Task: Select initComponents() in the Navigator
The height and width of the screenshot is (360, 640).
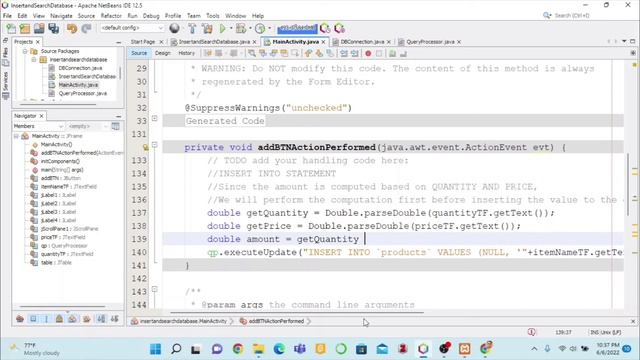Action: click(x=60, y=161)
